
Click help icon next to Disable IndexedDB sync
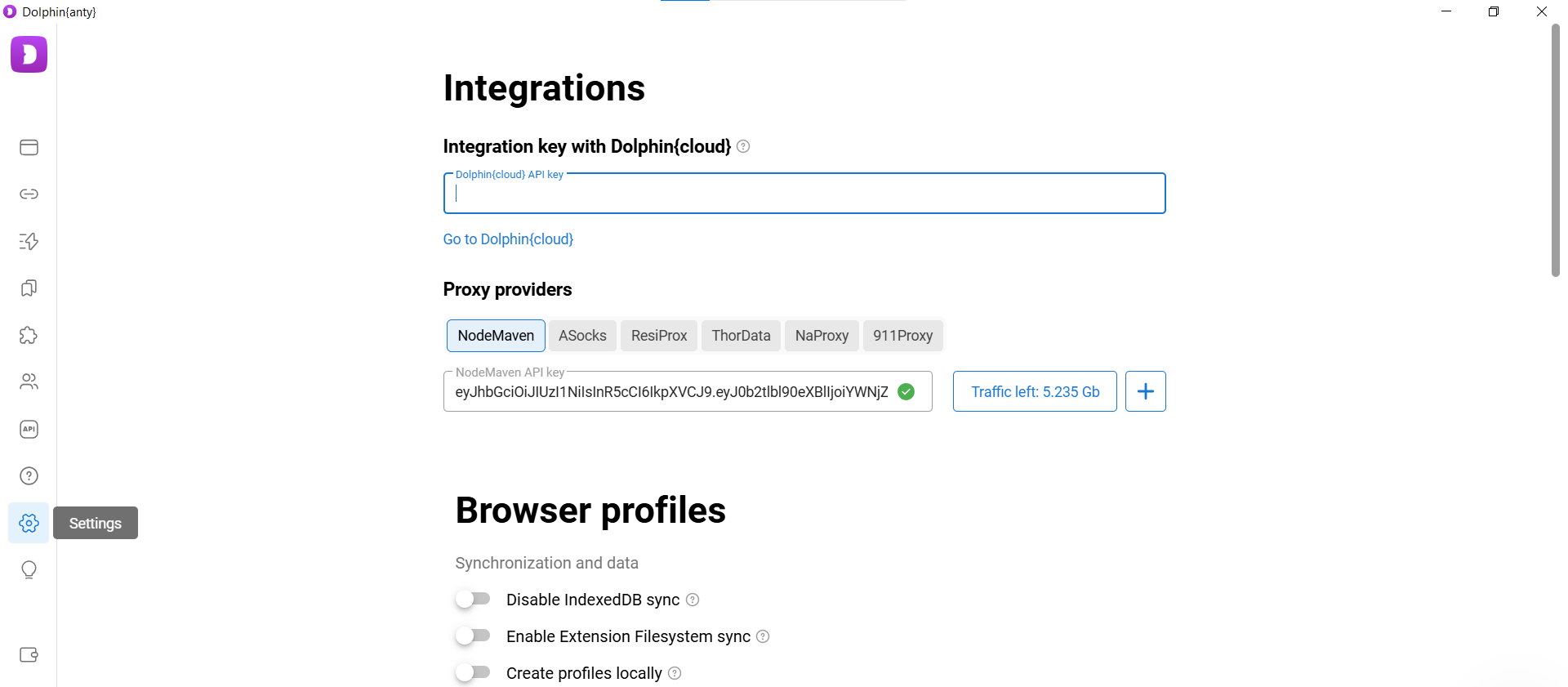693,600
